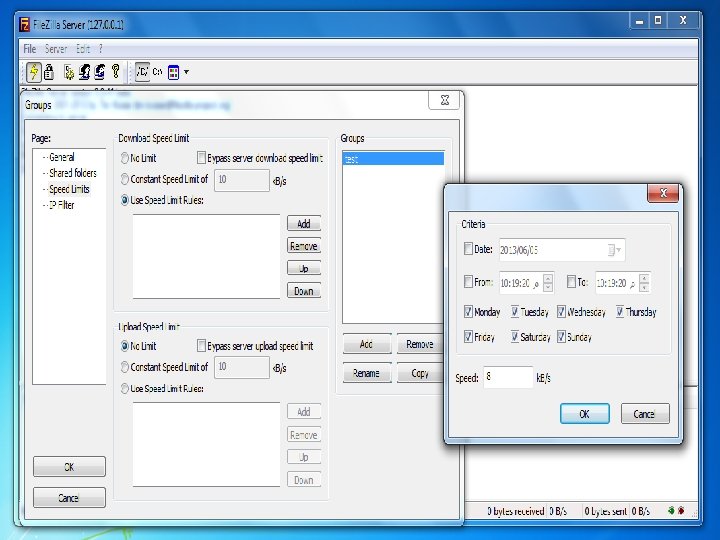This screenshot has height=540, width=720.
Task: Click To time spinner up arrow
Action: click(x=644, y=278)
